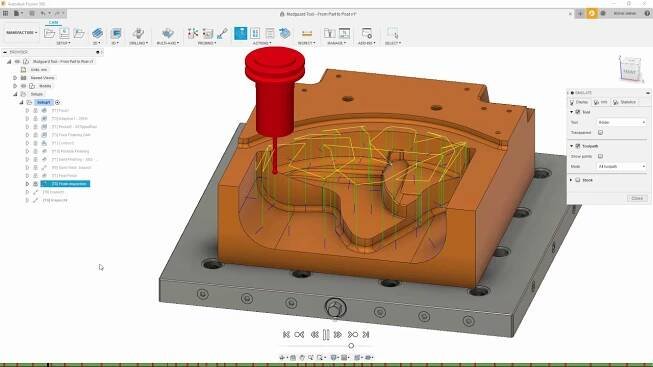Click the Add-Ins scripts icon

click(366, 33)
